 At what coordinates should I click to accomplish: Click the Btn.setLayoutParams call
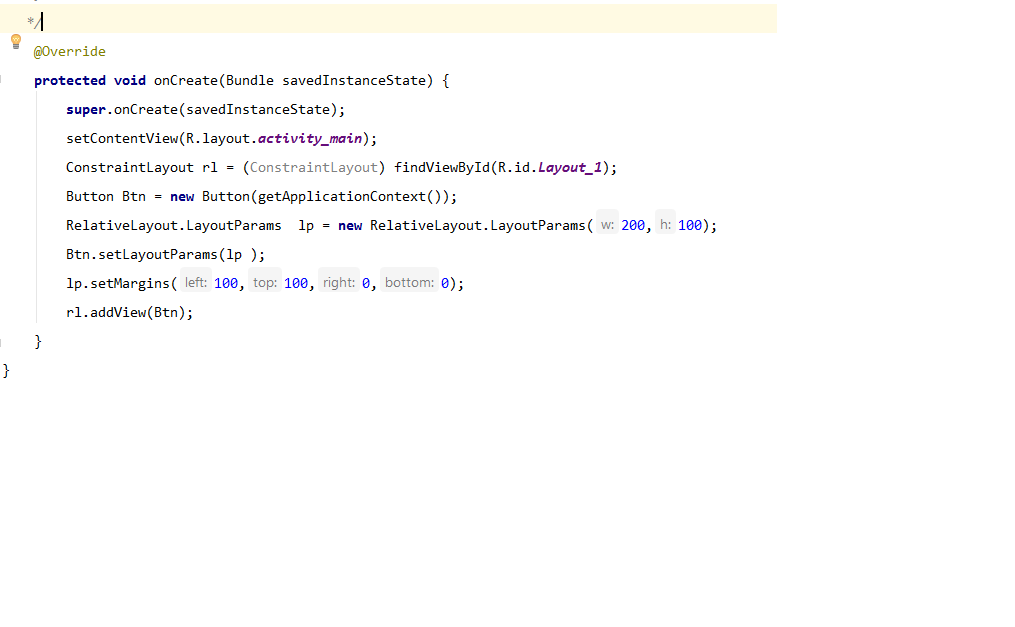(x=145, y=255)
